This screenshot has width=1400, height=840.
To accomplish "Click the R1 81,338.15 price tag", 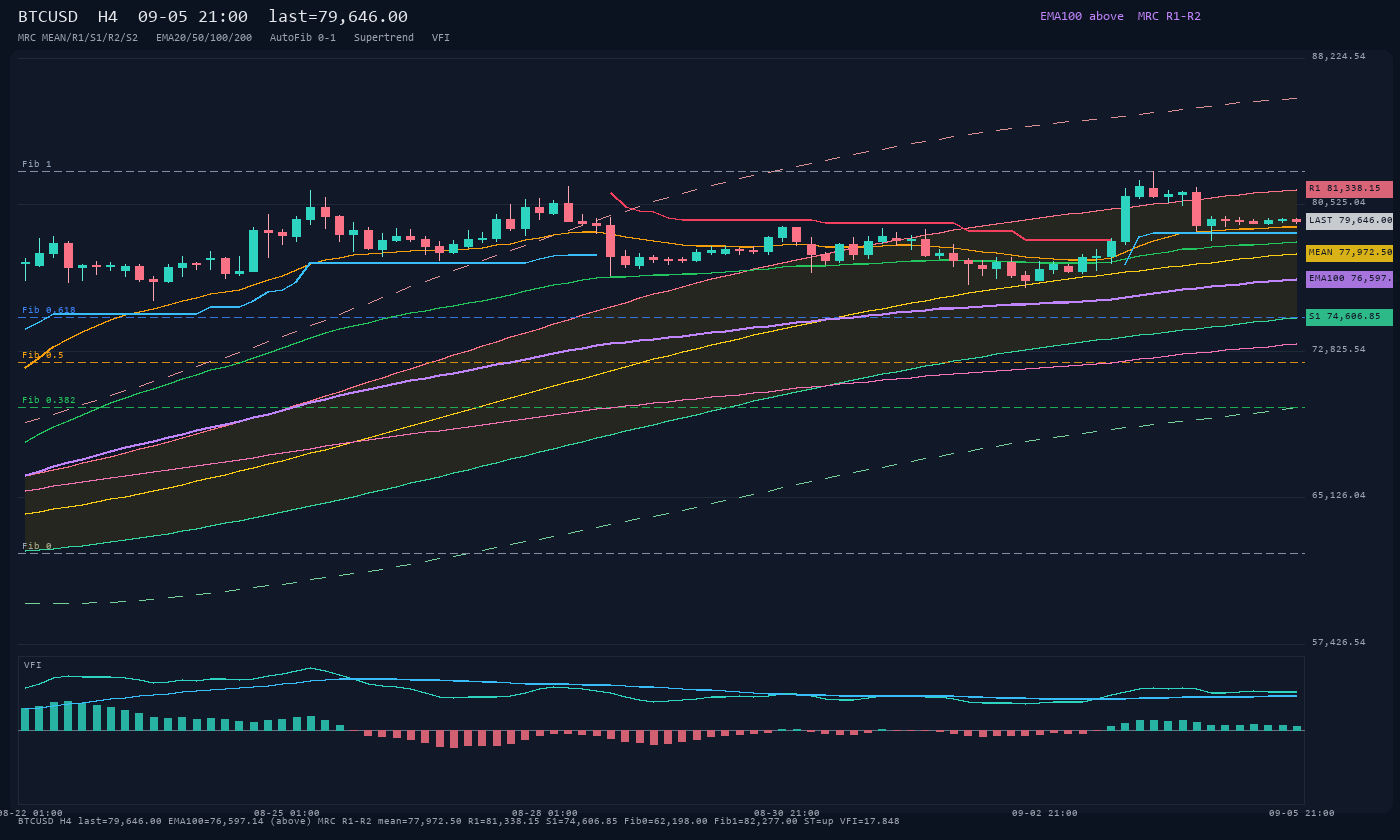I will pos(1349,188).
